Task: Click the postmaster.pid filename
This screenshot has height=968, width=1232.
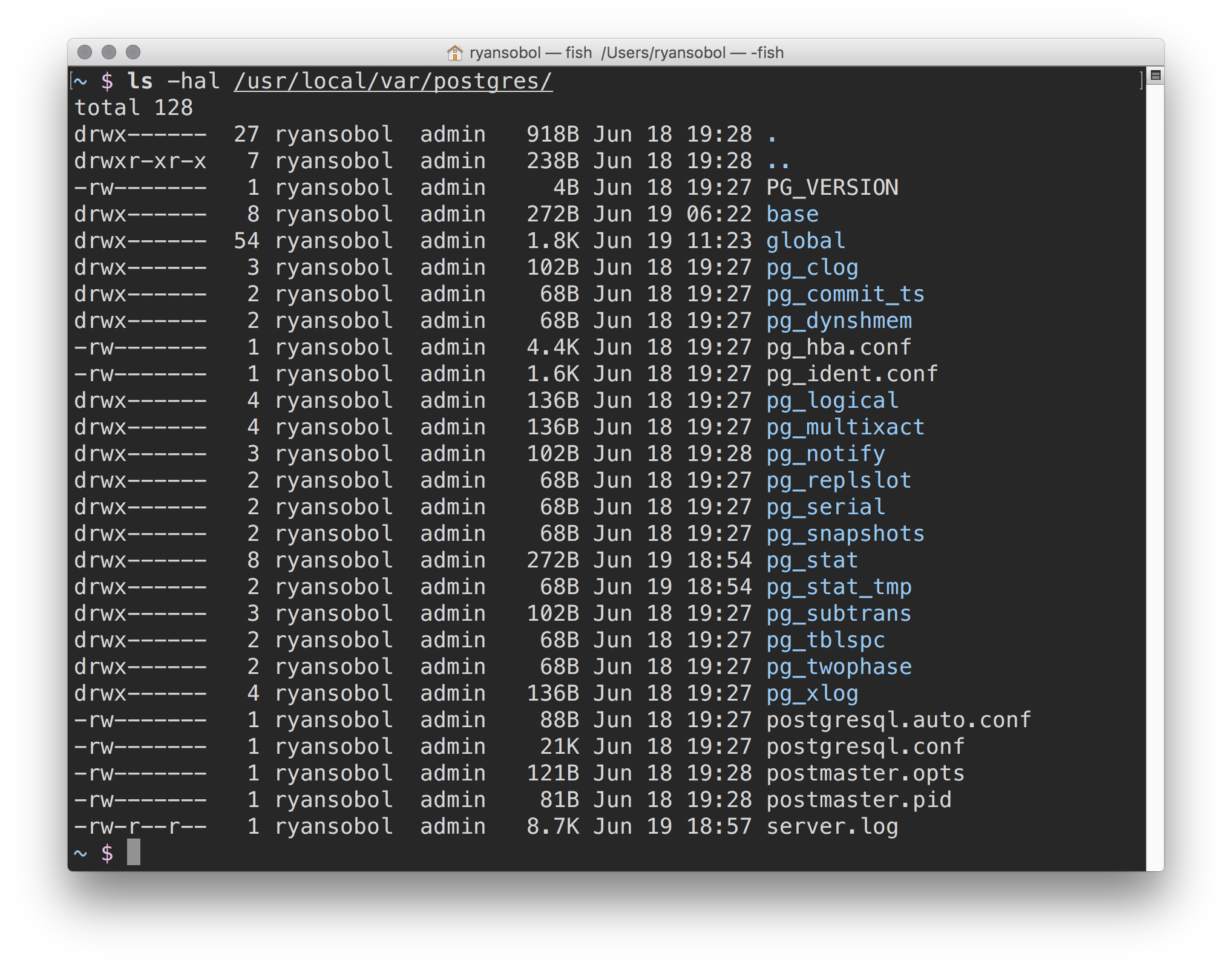Action: 858,800
